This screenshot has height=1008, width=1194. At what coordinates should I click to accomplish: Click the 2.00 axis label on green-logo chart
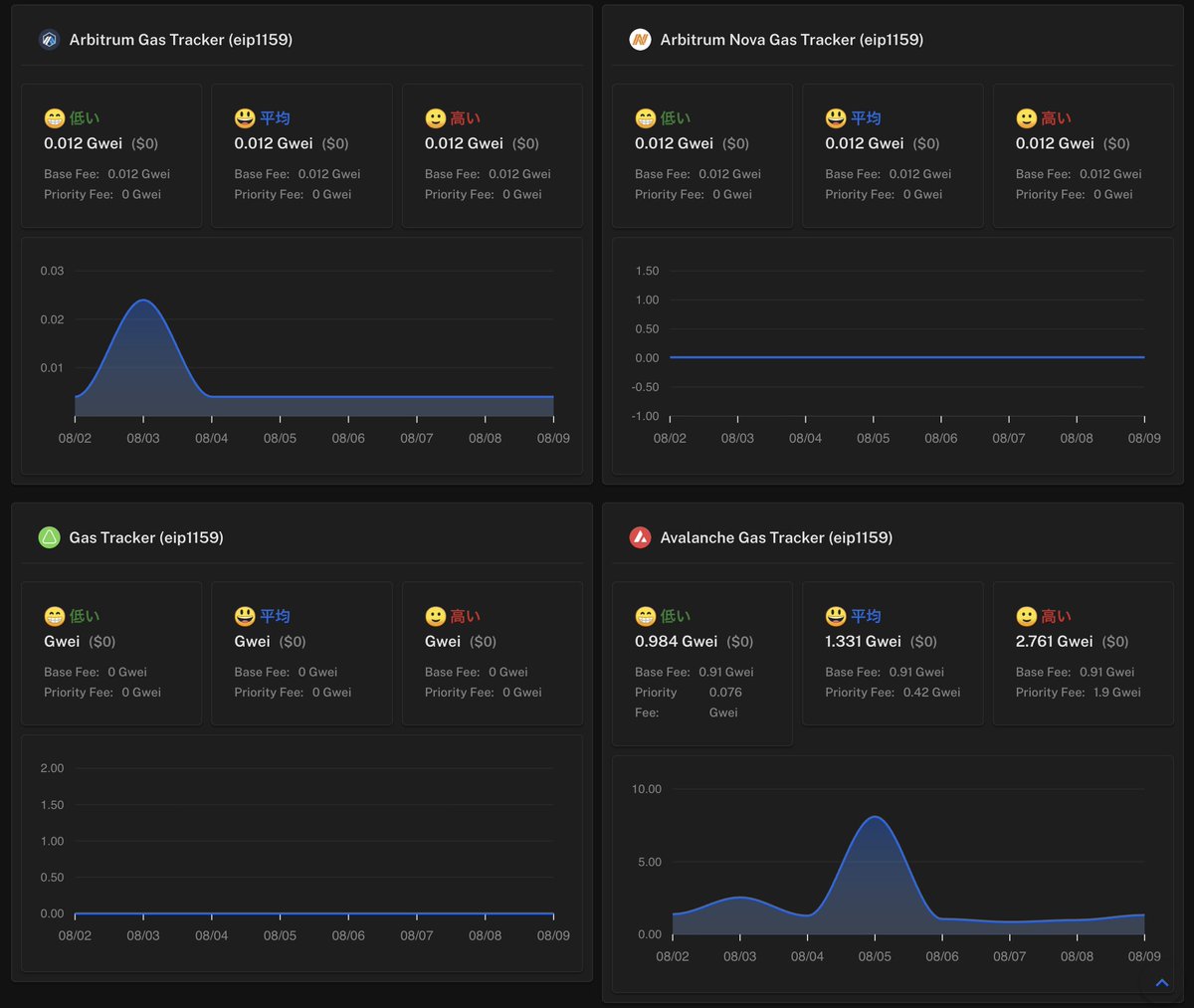[x=52, y=768]
